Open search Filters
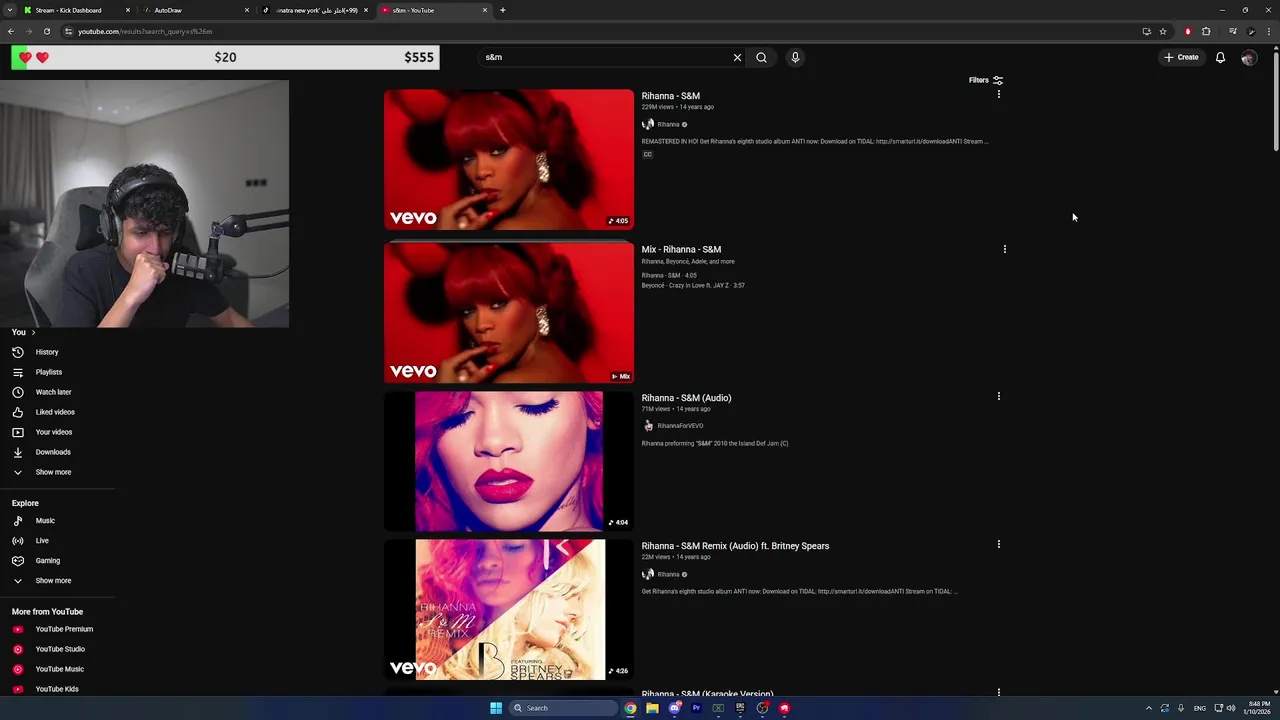Screen dimensions: 1280x720 tap(986, 80)
